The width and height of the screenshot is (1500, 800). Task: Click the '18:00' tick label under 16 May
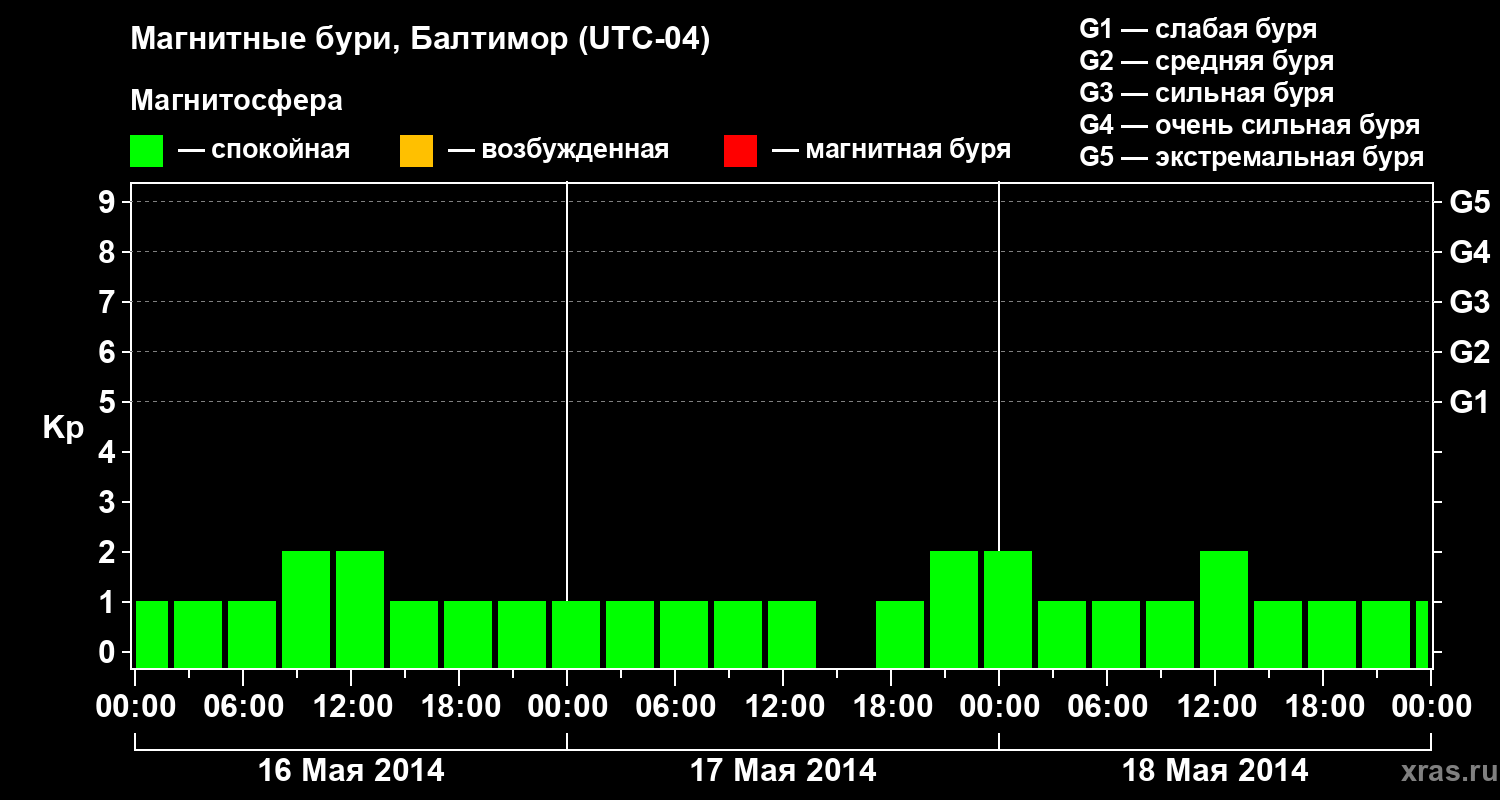tap(459, 707)
